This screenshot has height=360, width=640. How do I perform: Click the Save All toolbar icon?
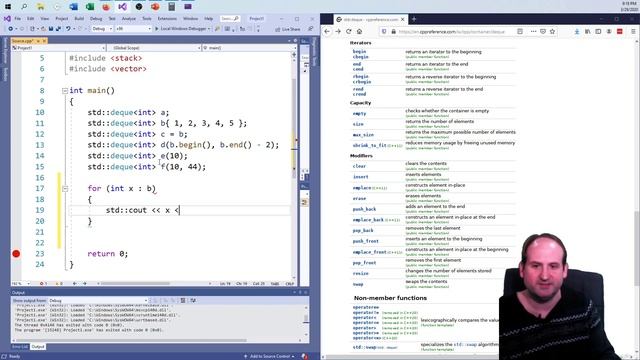pyautogui.click(x=58, y=29)
